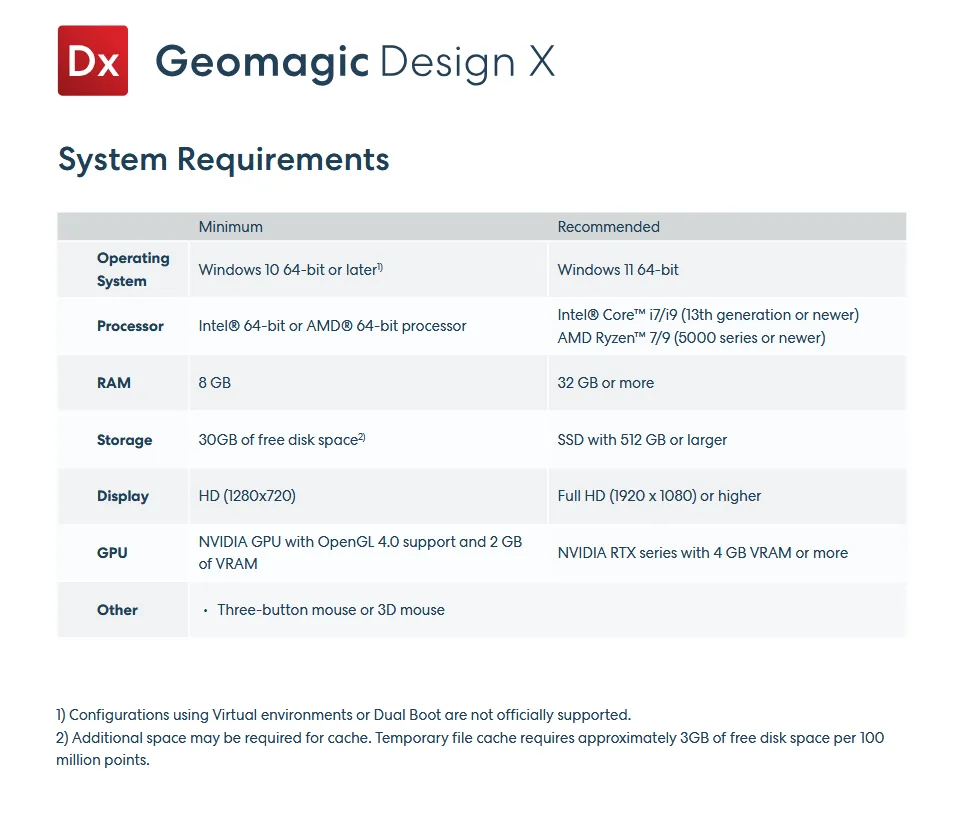
Task: Click footnote marker after Windows 10 64-bit or later
Action: 381,266
